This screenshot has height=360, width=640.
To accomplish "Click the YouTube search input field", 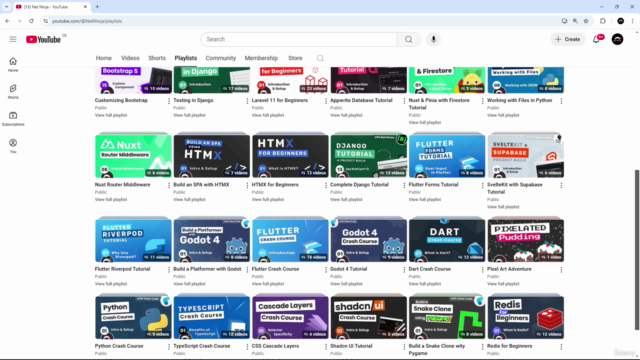I will tap(299, 39).
